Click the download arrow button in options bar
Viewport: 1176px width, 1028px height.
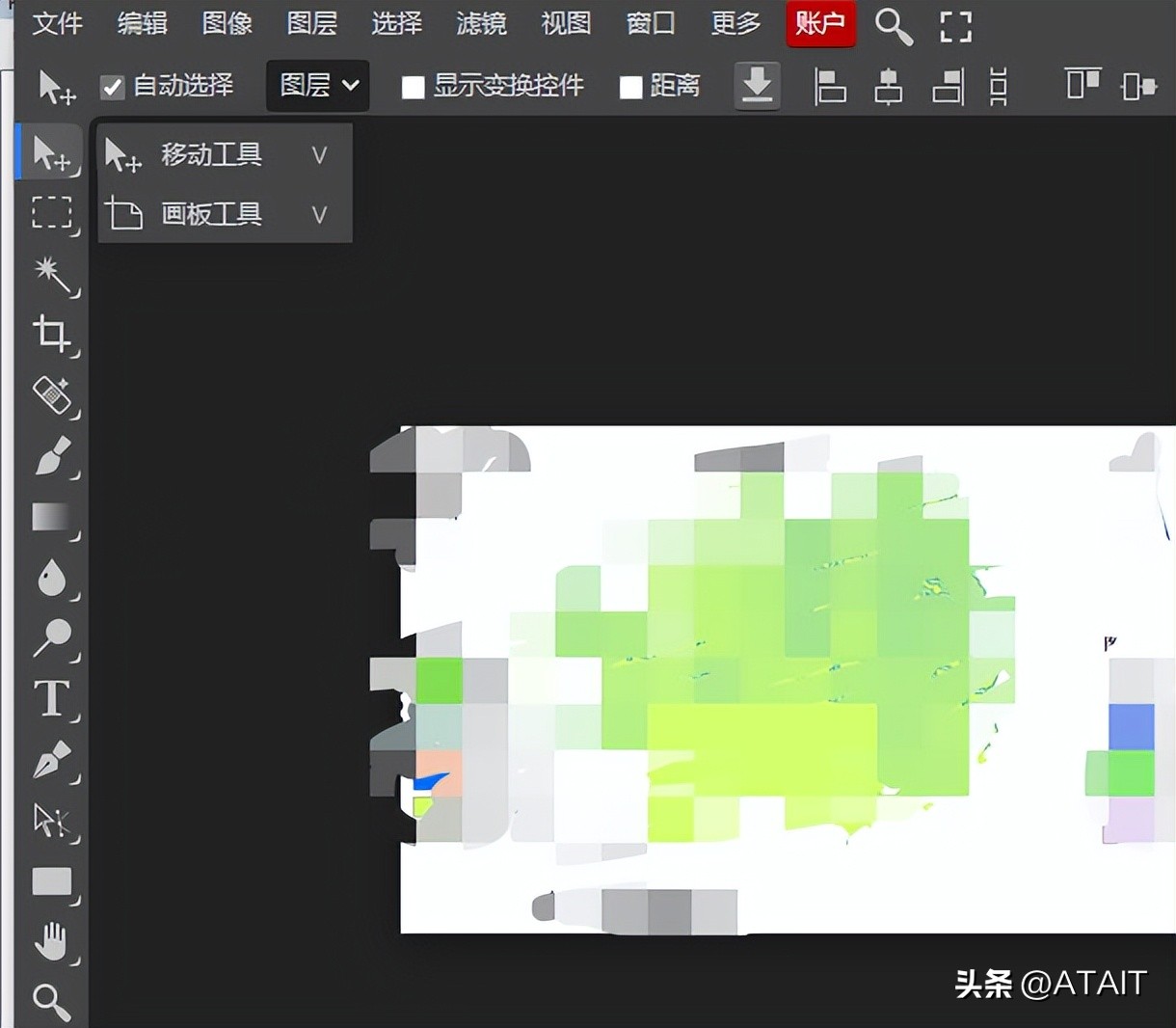tap(758, 86)
